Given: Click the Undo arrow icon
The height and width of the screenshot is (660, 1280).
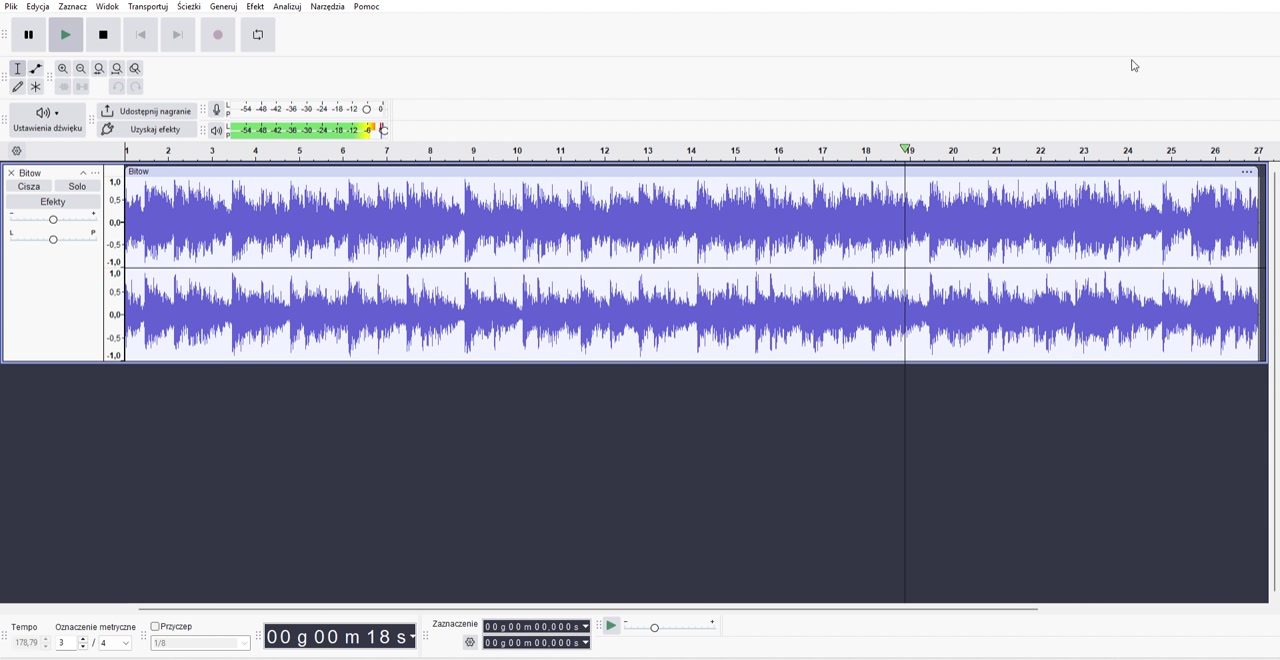Looking at the screenshot, I should tap(117, 87).
